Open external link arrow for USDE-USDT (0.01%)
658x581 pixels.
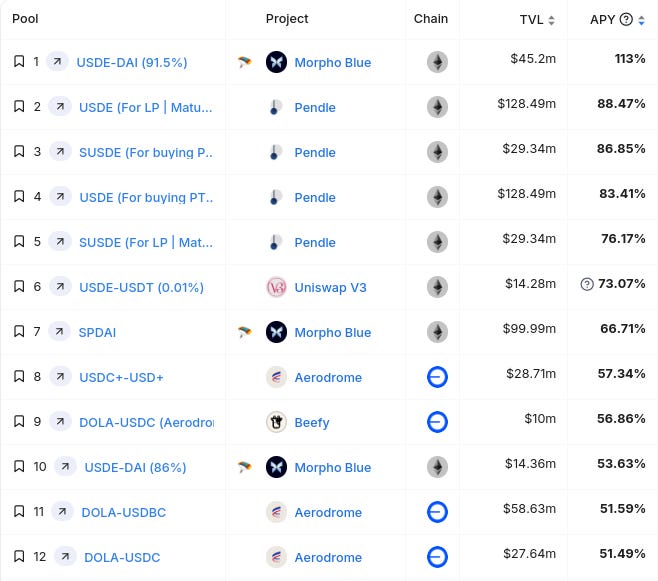click(x=60, y=286)
